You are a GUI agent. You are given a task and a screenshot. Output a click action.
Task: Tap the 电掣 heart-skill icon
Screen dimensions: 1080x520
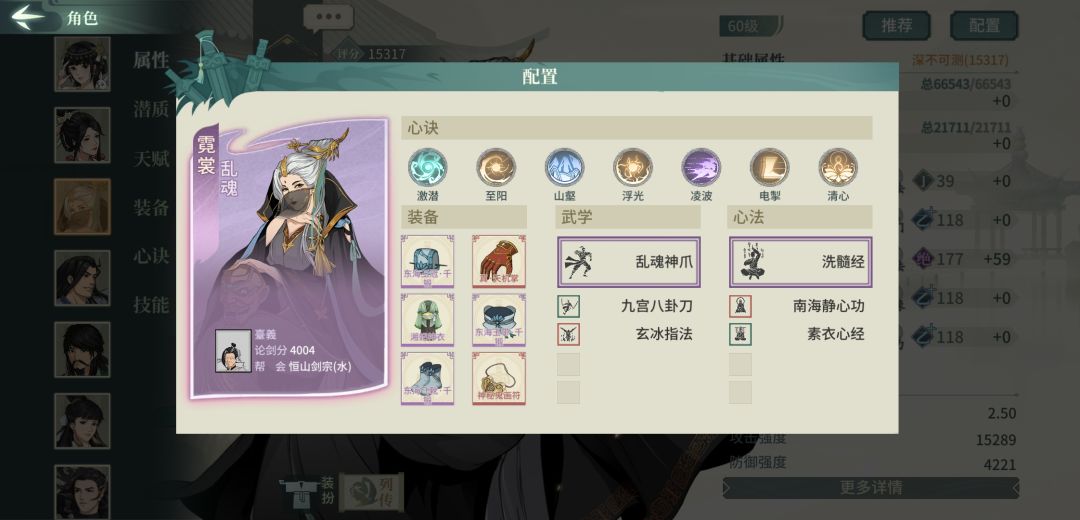click(769, 167)
